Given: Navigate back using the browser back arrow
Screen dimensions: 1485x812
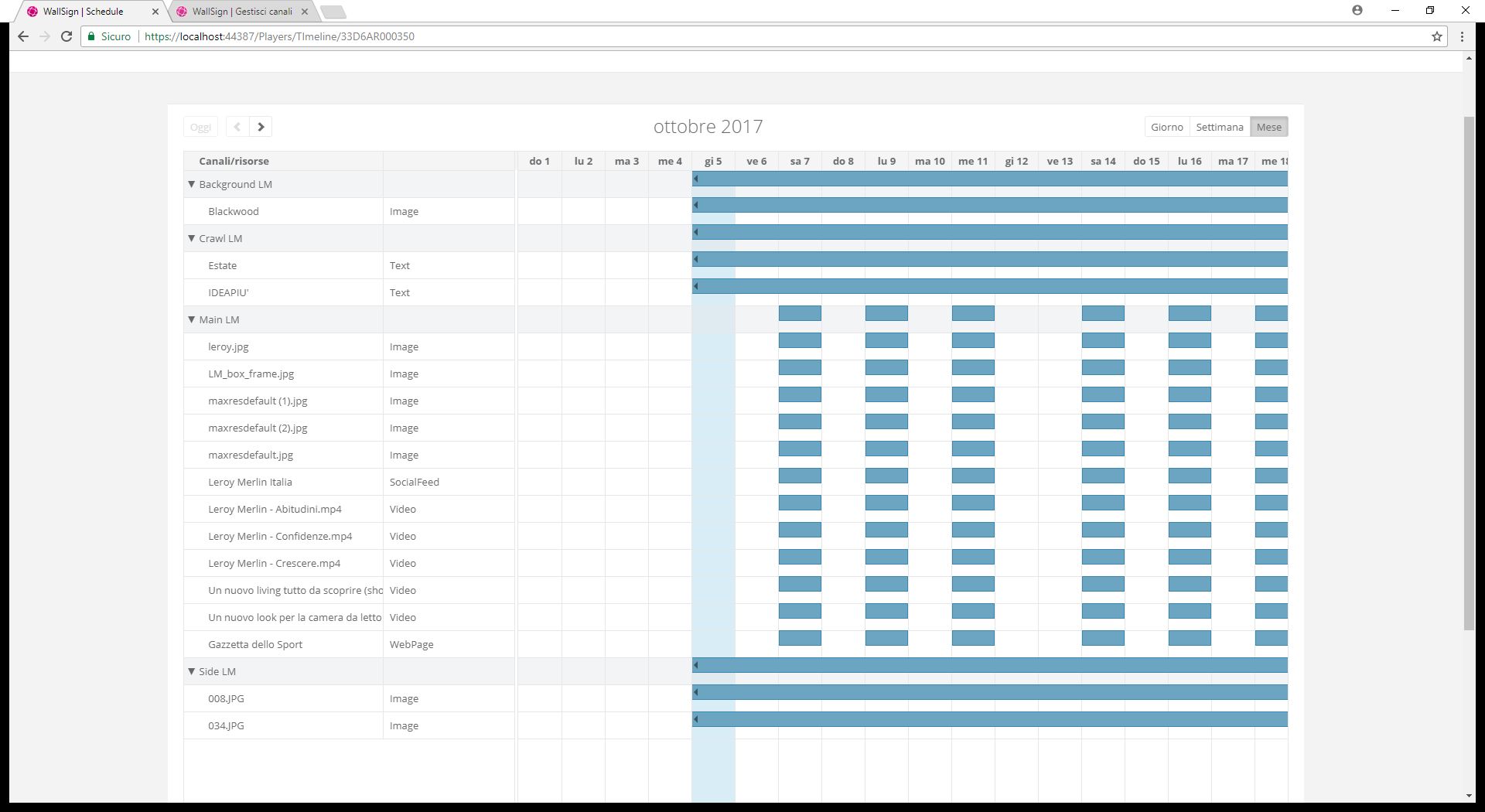Looking at the screenshot, I should point(23,36).
